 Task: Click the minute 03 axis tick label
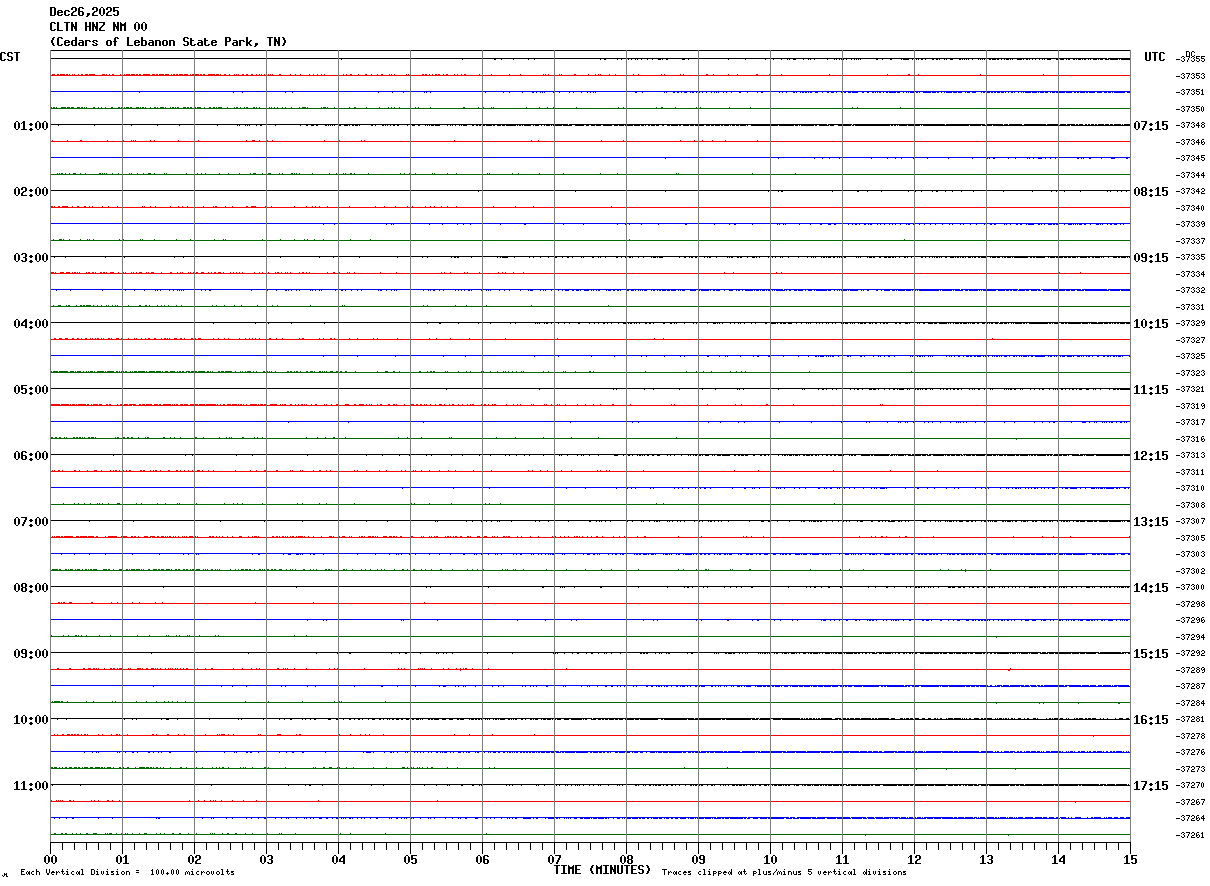[267, 859]
